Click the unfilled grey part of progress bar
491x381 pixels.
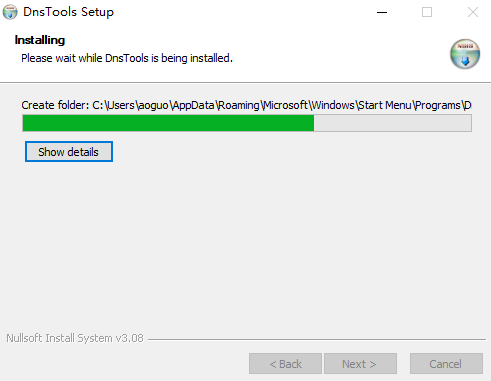(x=393, y=123)
